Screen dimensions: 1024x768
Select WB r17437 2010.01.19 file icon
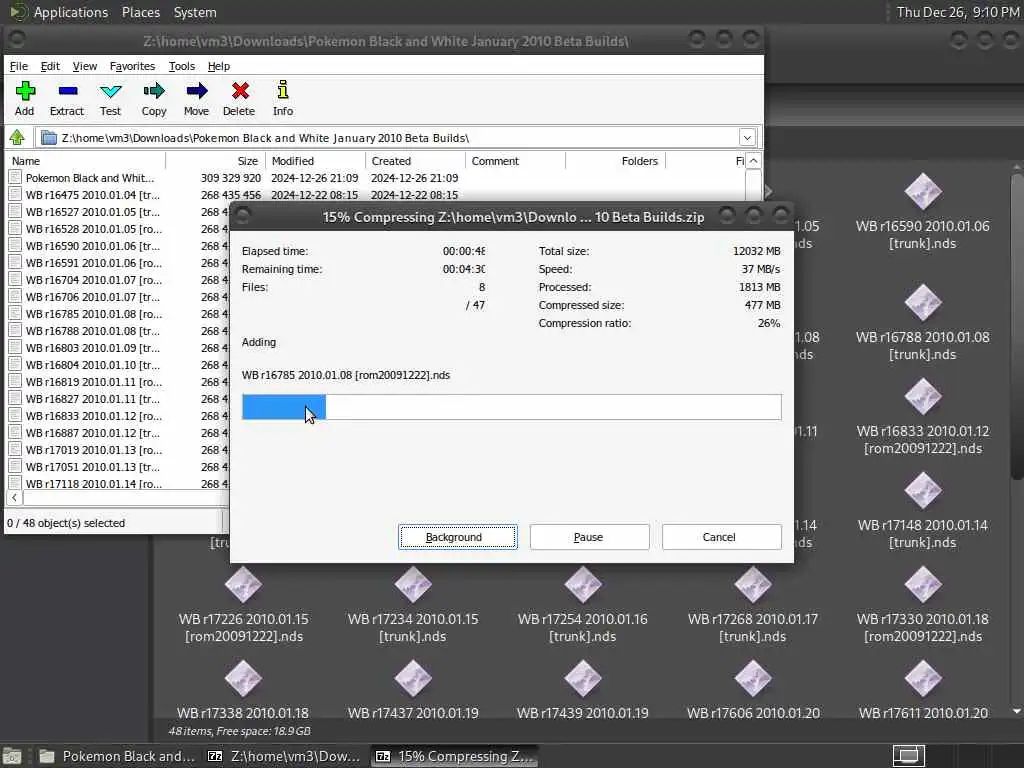point(413,679)
